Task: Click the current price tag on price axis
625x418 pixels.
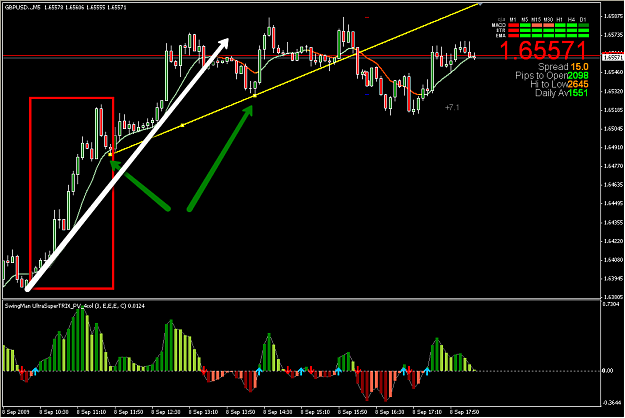Action: click(613, 57)
